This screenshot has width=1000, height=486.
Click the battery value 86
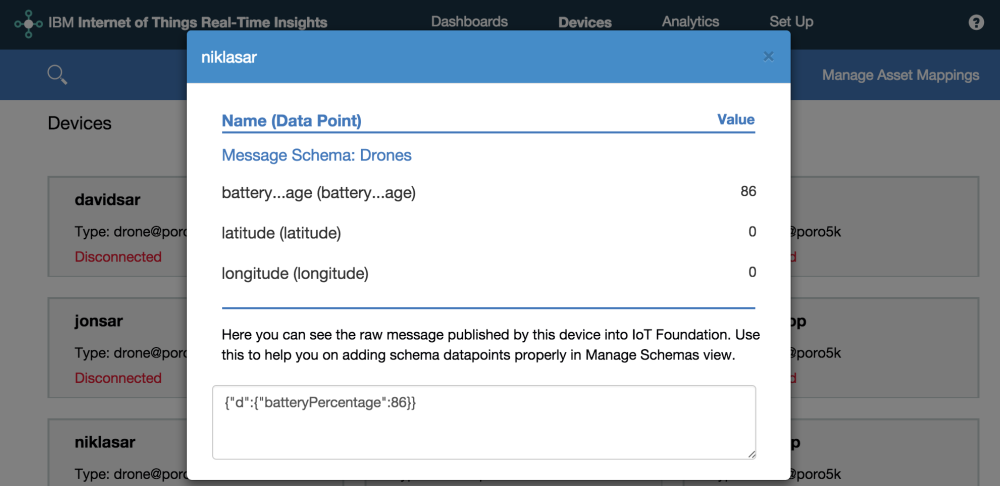tap(748, 191)
